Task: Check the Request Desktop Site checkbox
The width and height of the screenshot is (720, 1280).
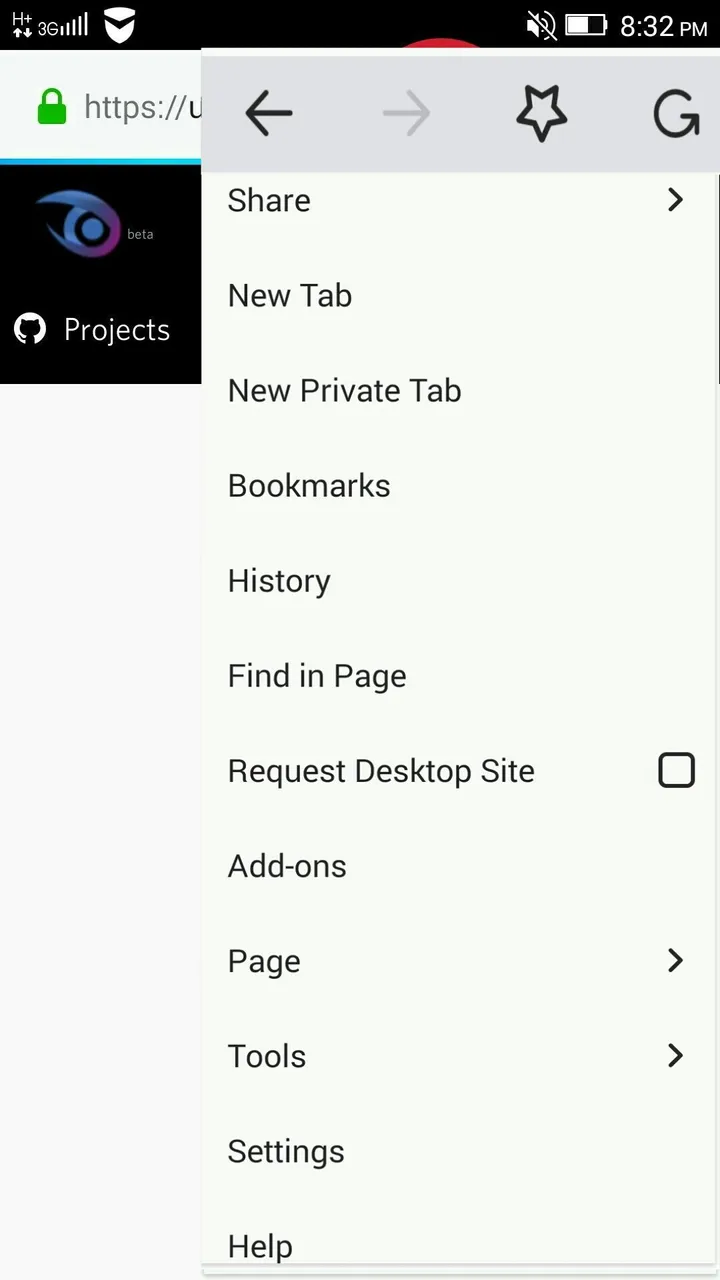Action: 676,771
